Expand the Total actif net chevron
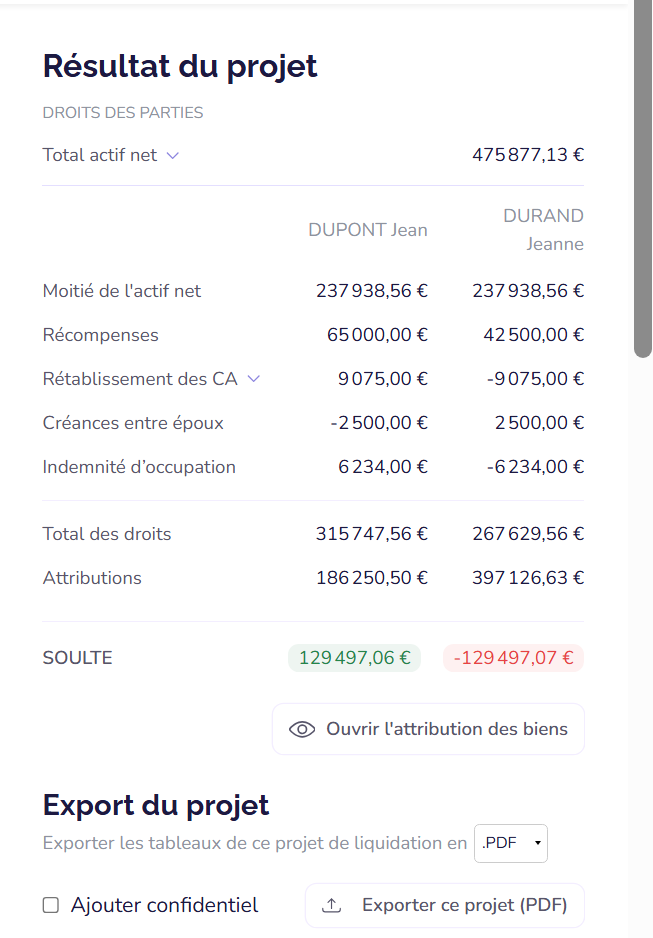The image size is (653, 938). point(172,156)
